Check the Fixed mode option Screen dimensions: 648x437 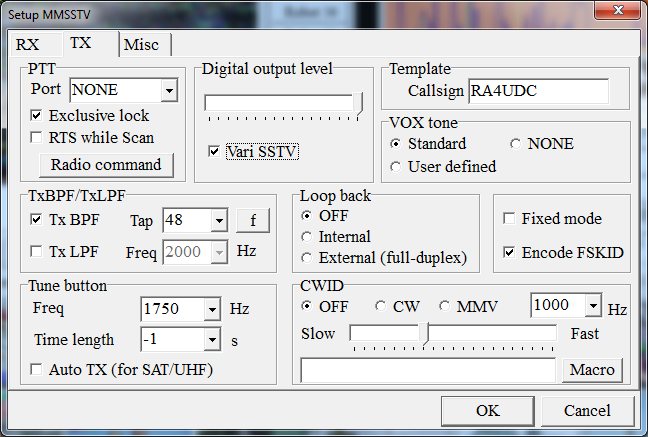click(510, 218)
